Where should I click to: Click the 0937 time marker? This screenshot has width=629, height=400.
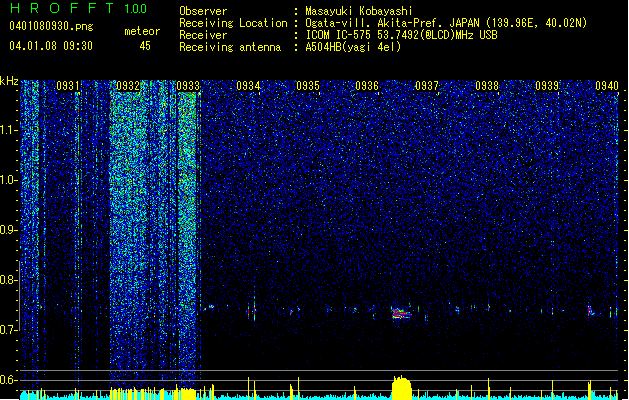427,86
